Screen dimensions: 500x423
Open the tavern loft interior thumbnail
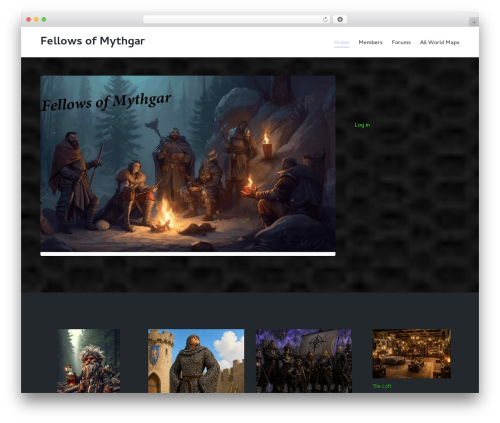411,354
